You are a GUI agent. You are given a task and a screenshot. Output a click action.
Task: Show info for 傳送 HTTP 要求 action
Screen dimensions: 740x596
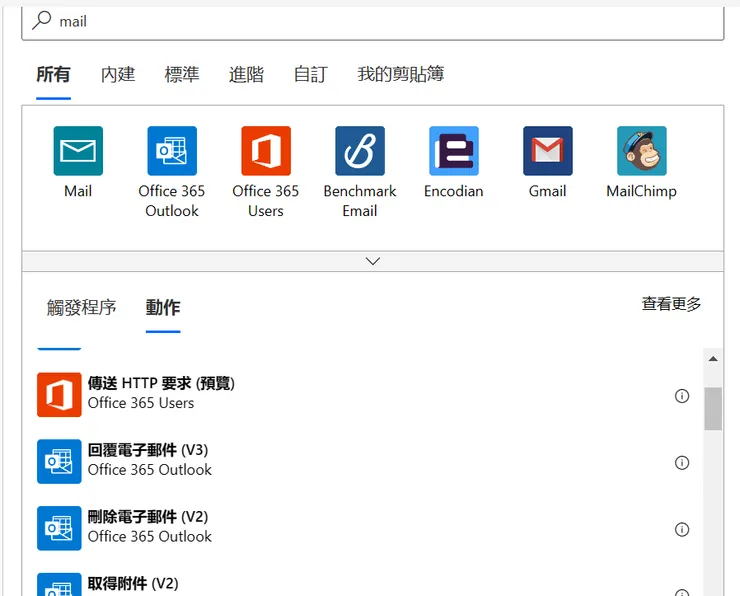point(681,396)
